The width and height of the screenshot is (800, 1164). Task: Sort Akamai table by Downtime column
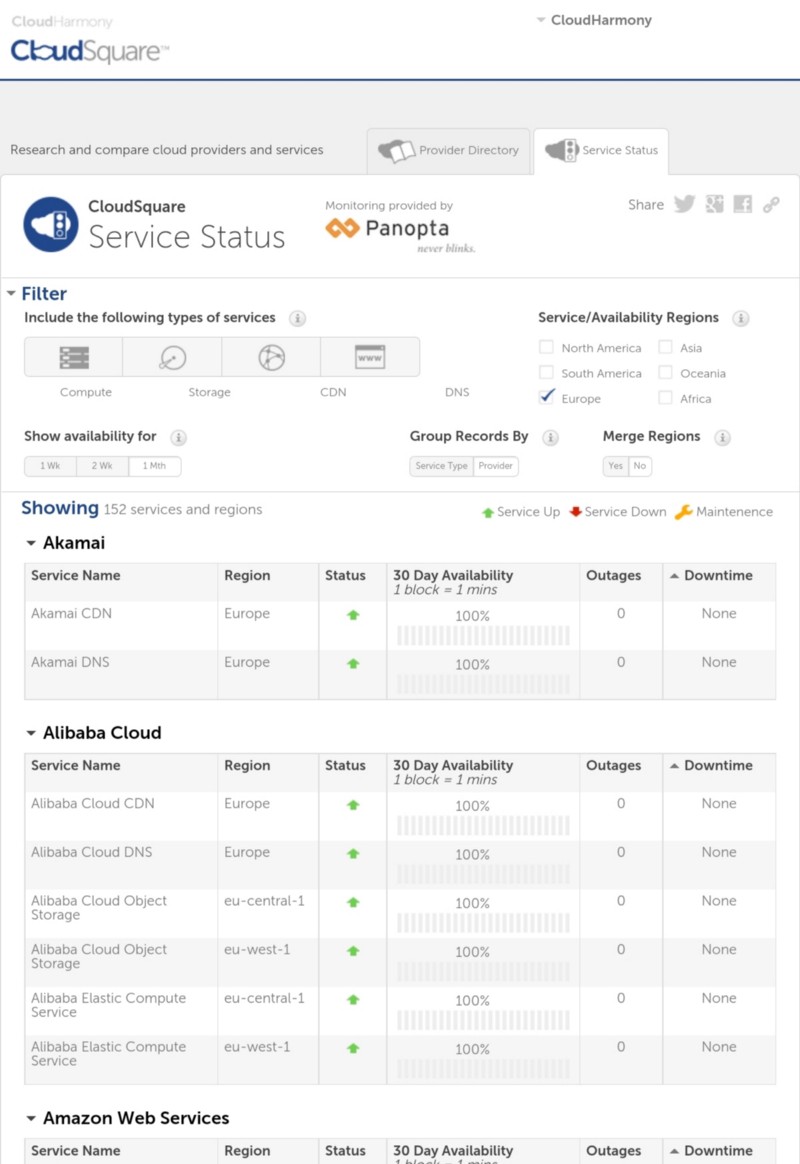tap(717, 576)
